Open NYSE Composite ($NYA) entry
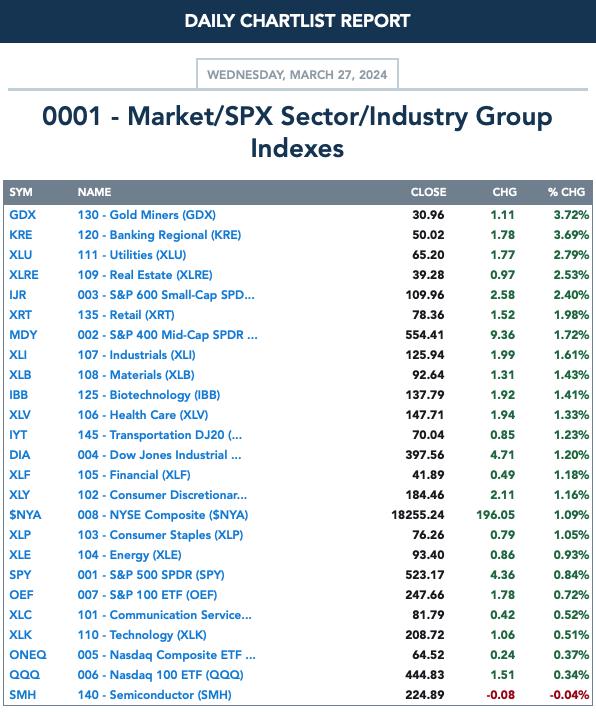This screenshot has height=712, width=596. click(x=163, y=514)
